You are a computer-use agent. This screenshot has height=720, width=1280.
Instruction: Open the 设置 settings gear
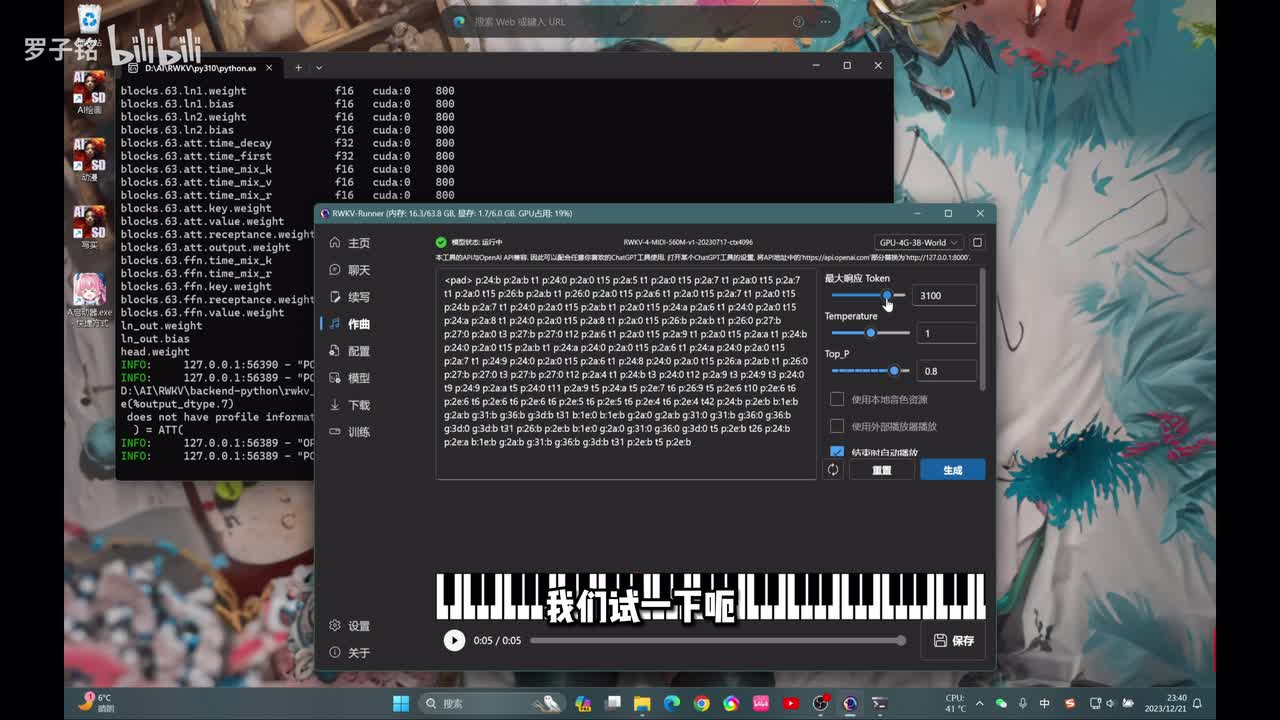pyautogui.click(x=336, y=626)
